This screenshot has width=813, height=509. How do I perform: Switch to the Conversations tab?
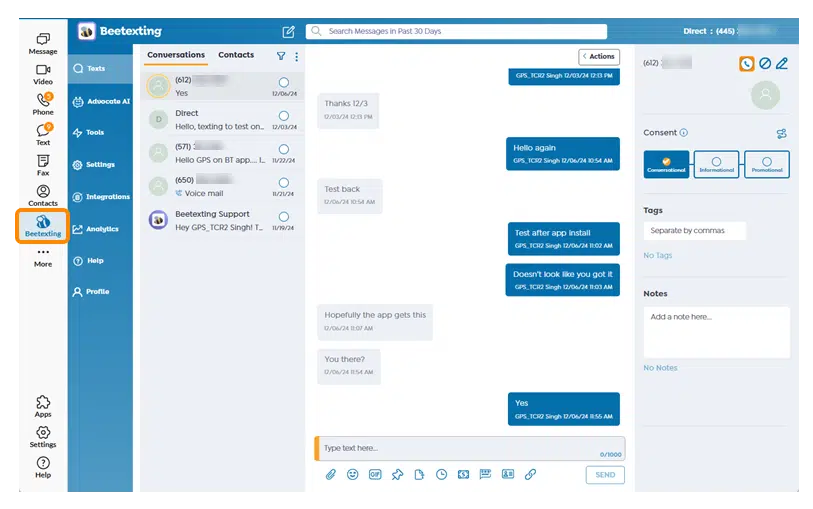click(x=176, y=55)
